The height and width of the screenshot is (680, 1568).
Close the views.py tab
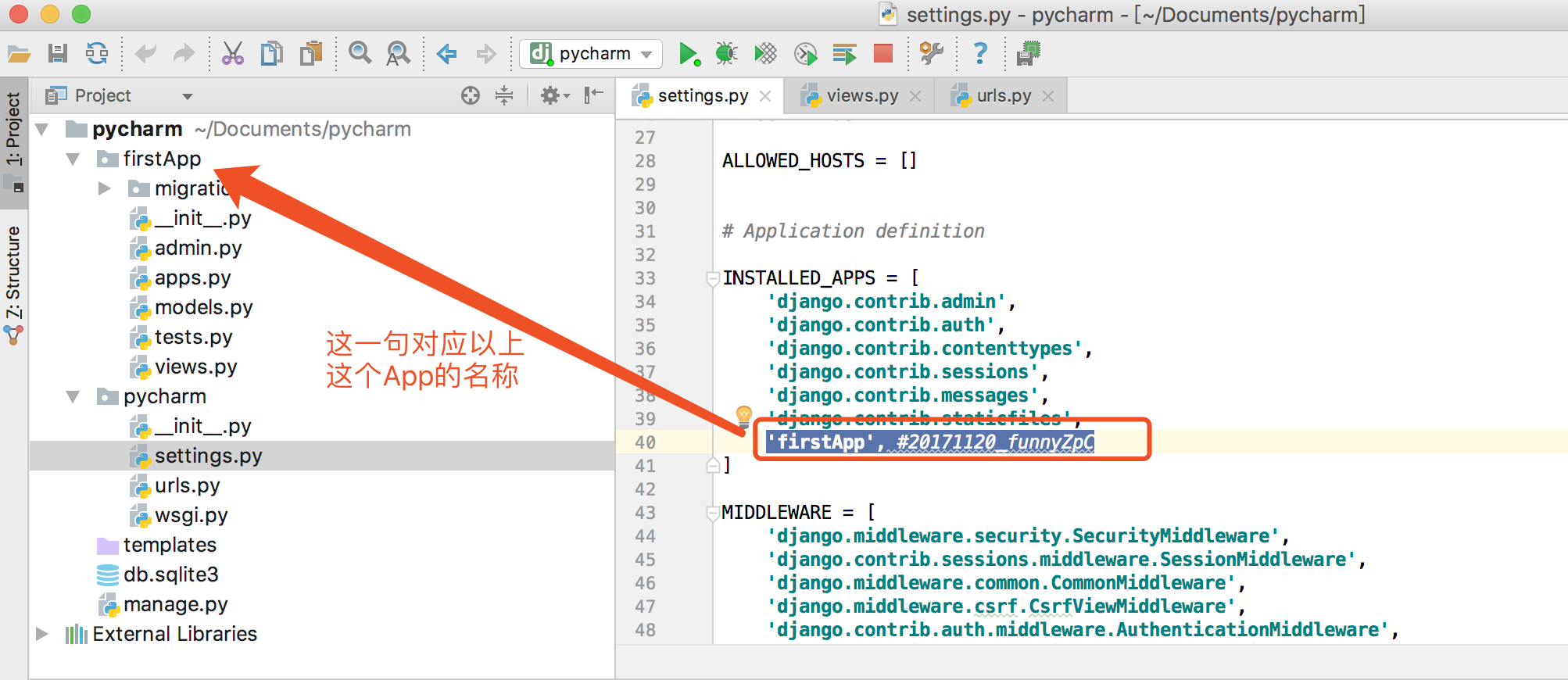point(916,96)
